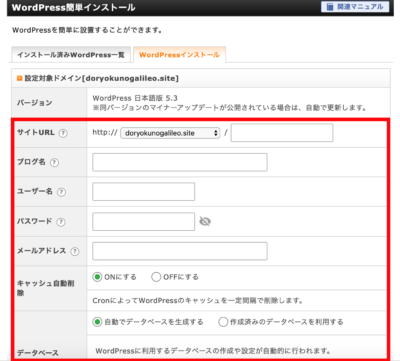Select 作成済みのデータベースを利用する option

(223, 322)
